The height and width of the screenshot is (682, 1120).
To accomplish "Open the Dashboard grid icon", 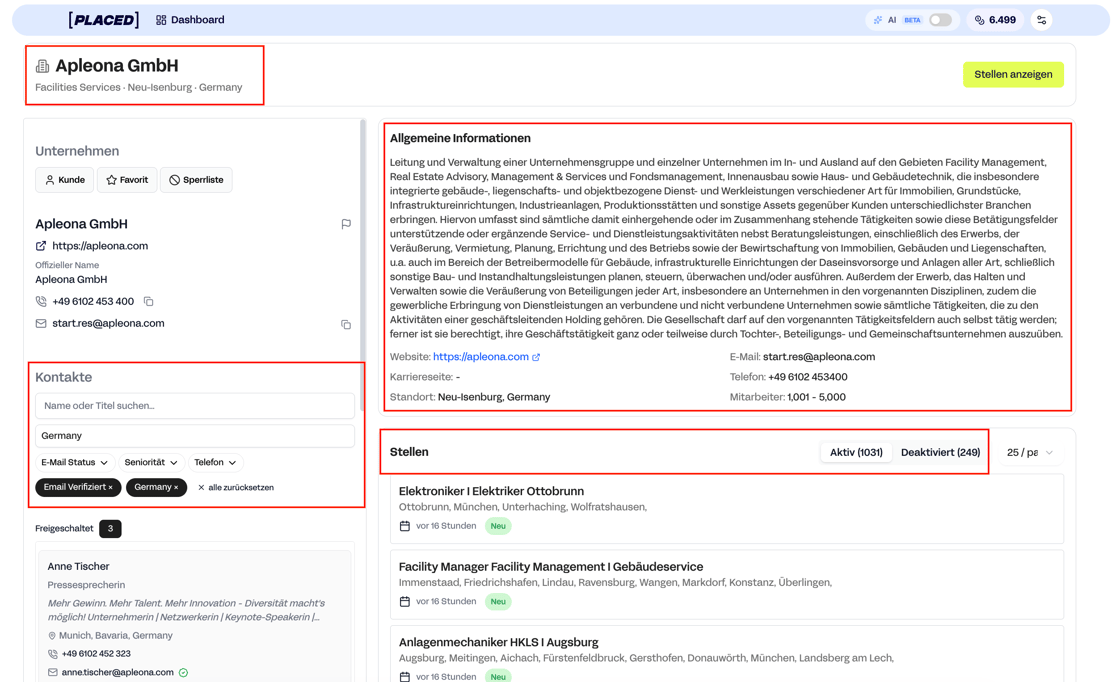I will tap(161, 20).
